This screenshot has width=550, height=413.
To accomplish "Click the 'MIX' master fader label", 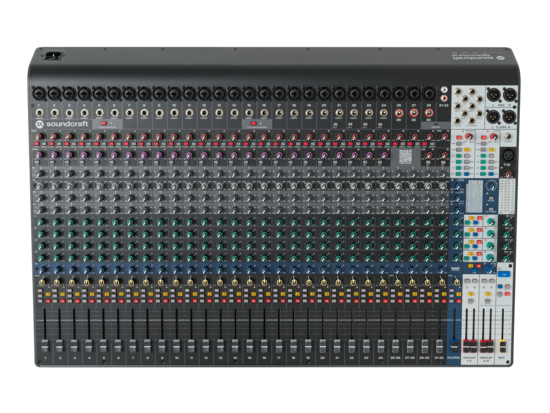I will (501, 358).
